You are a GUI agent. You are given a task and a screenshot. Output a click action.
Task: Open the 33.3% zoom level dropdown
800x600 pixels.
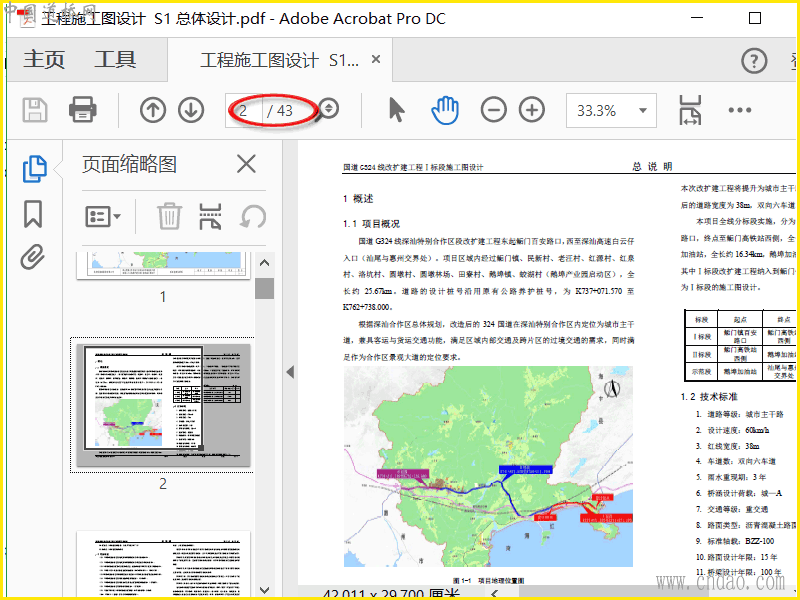point(611,110)
